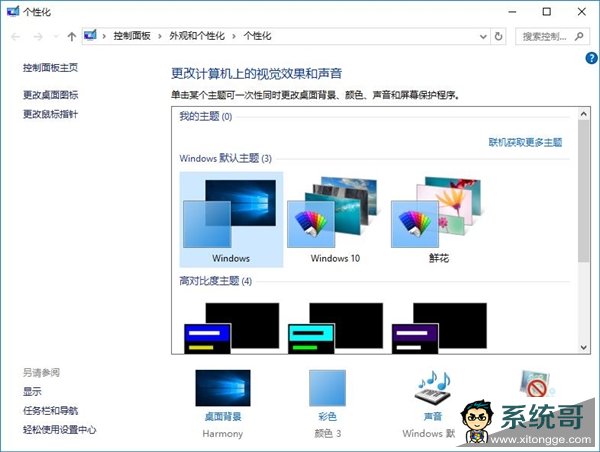Click the 个性化 window title icon
600x452 pixels.
click(13, 11)
